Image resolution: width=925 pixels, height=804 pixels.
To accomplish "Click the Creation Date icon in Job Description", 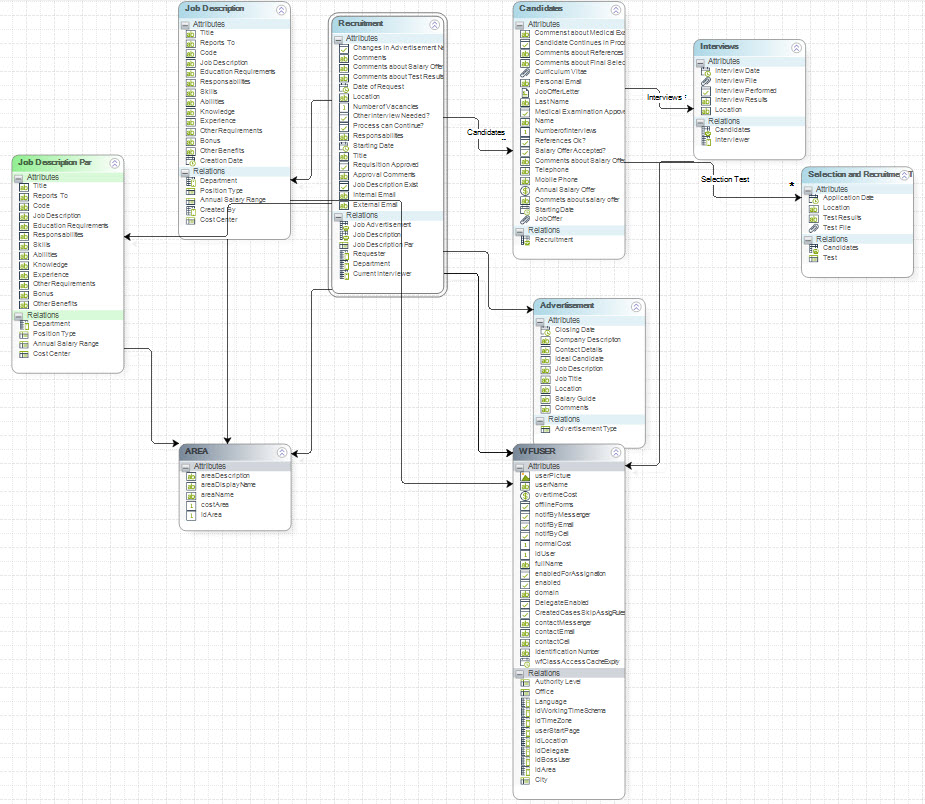I will [190, 160].
